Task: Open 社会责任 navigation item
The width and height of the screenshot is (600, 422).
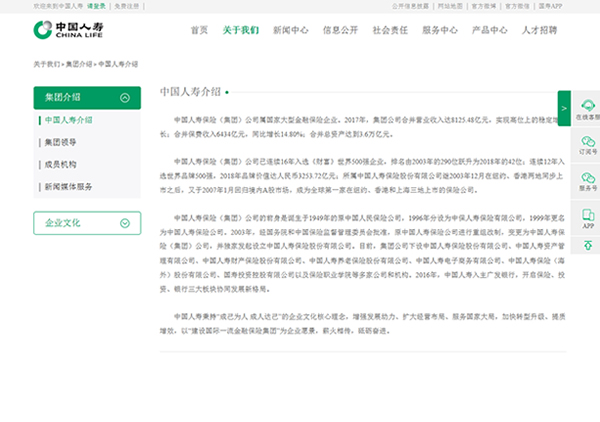Action: point(390,30)
